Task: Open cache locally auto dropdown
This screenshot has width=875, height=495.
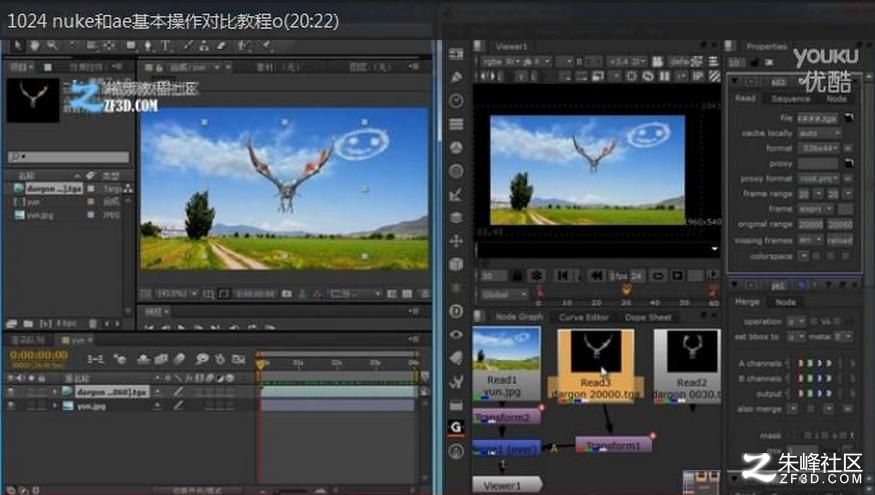Action: (x=819, y=133)
